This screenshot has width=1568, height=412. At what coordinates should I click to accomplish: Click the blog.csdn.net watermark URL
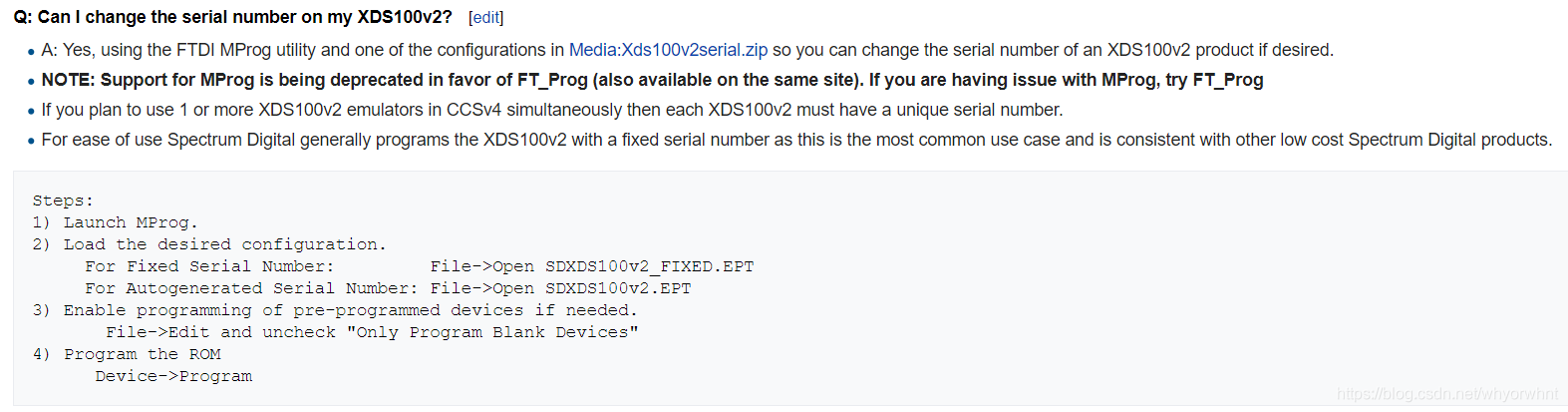pos(1447,394)
